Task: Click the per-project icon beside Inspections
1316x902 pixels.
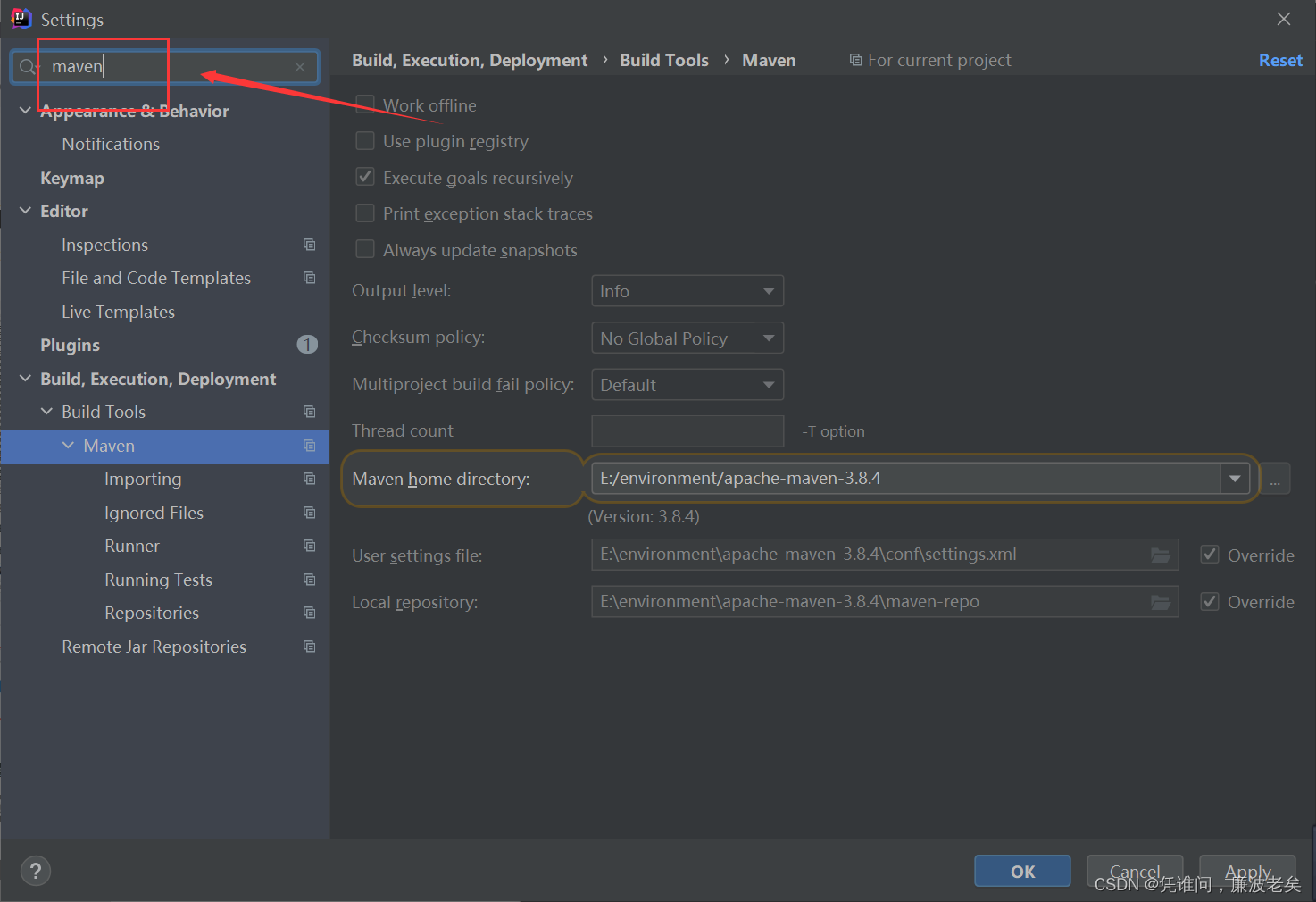Action: pyautogui.click(x=309, y=245)
